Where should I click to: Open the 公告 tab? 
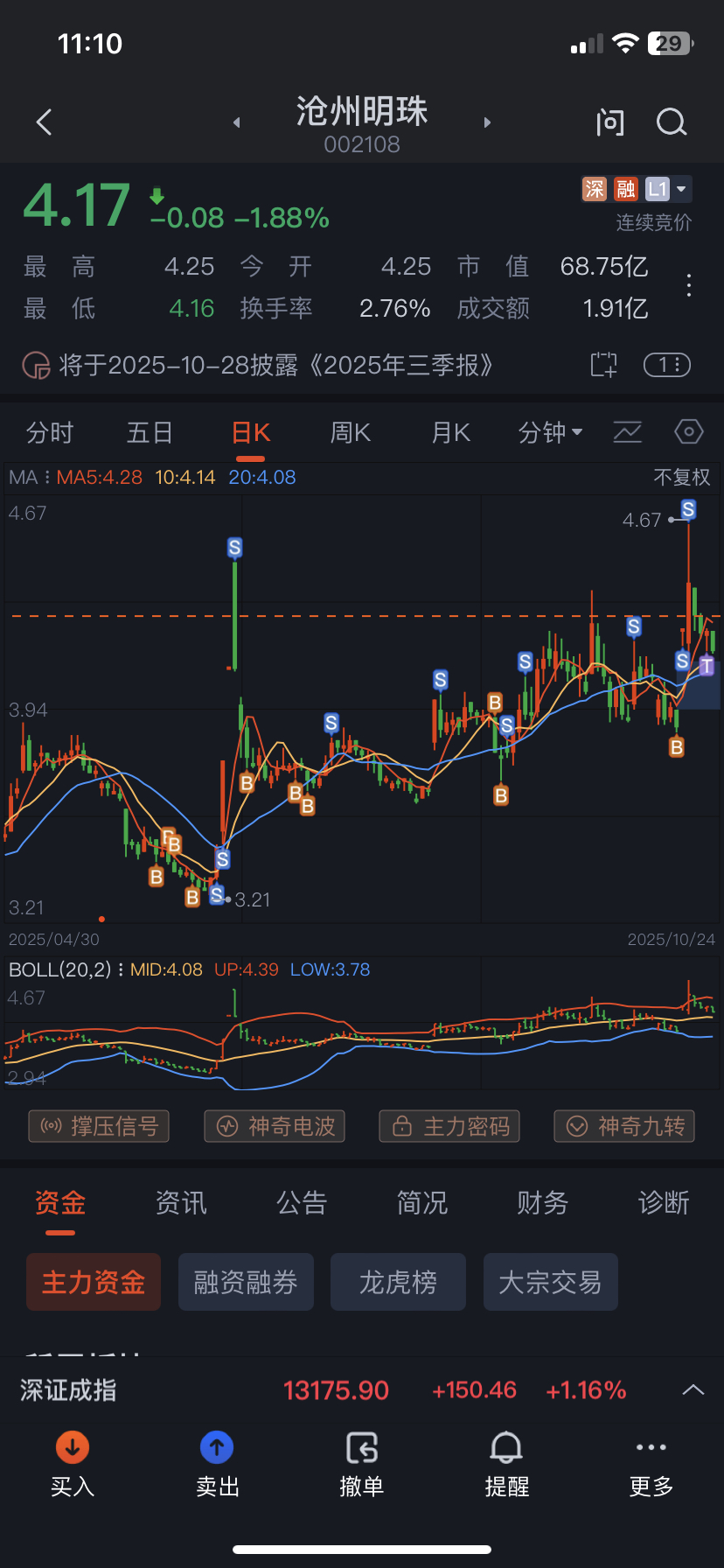tap(302, 1203)
